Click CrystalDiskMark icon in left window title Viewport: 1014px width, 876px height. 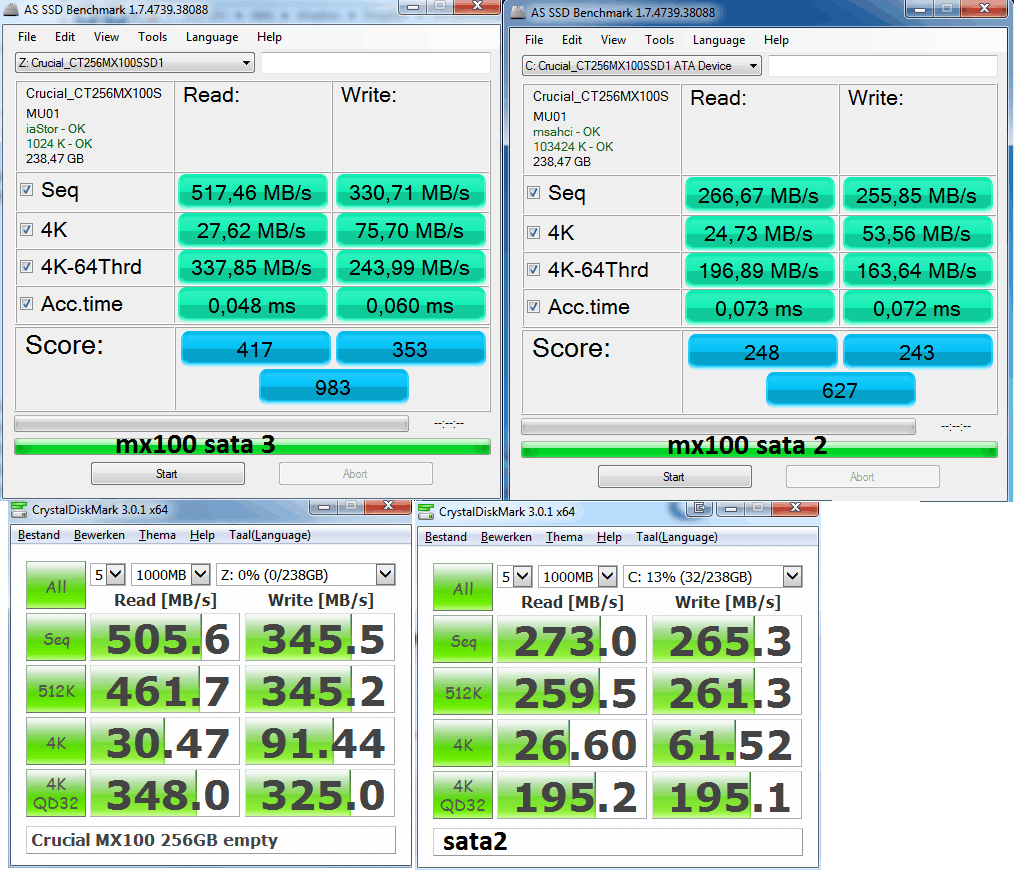click(x=19, y=510)
